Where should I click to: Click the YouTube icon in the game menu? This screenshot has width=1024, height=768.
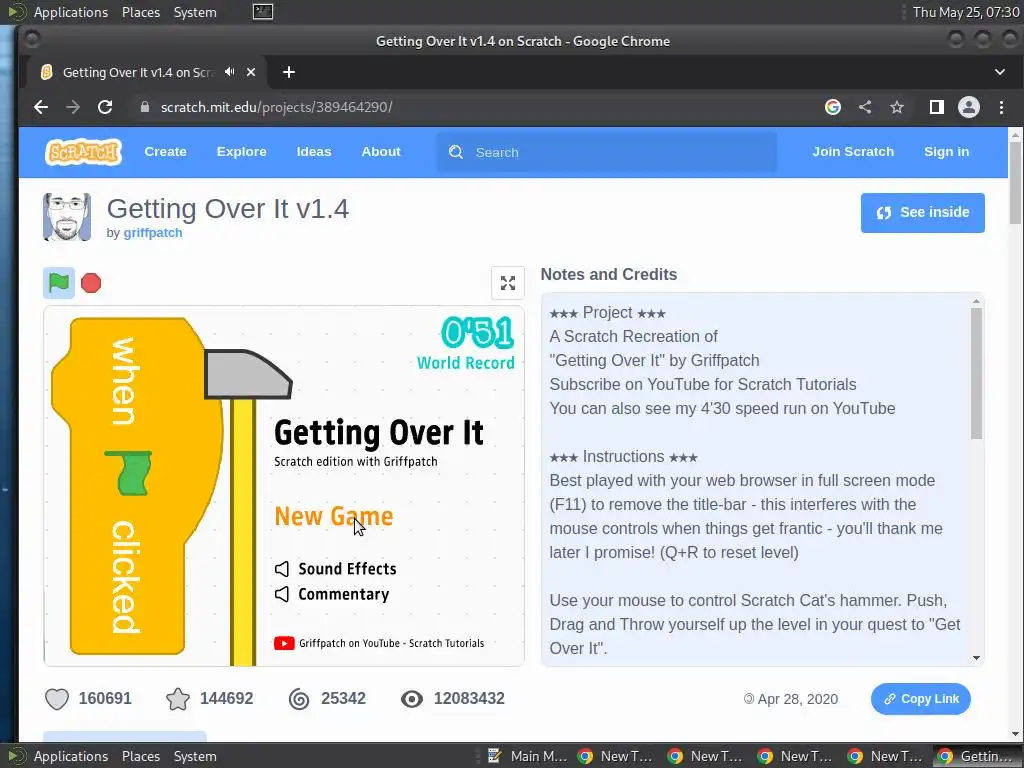tap(284, 643)
